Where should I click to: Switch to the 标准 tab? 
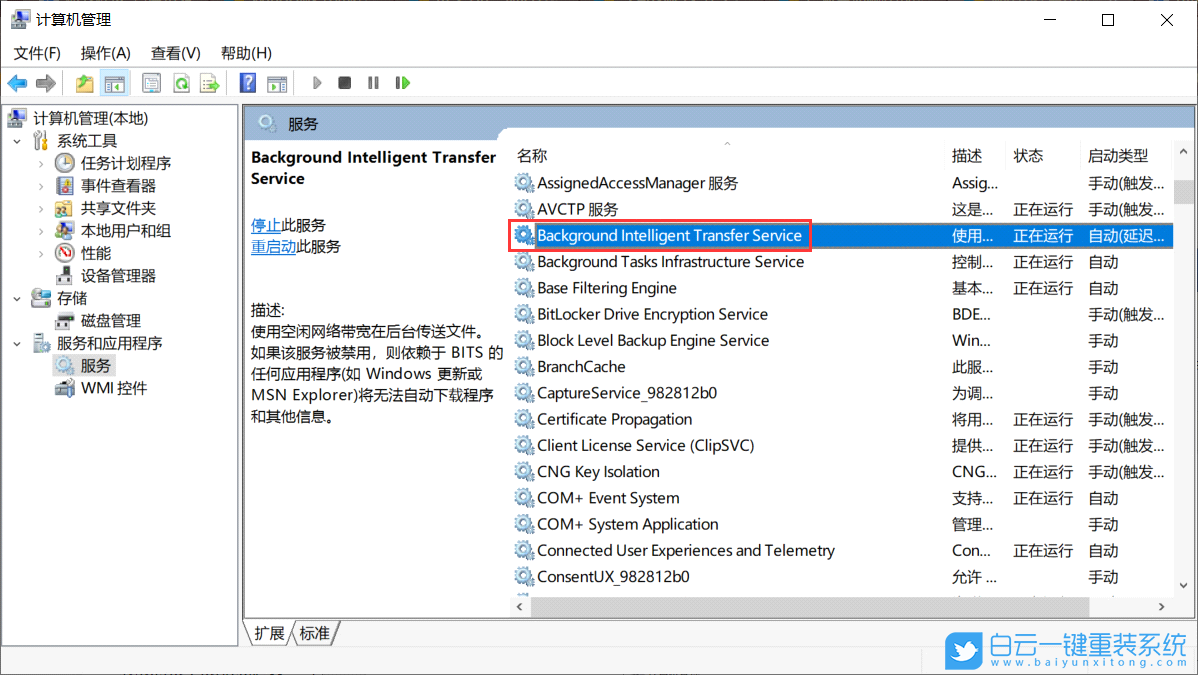click(312, 633)
